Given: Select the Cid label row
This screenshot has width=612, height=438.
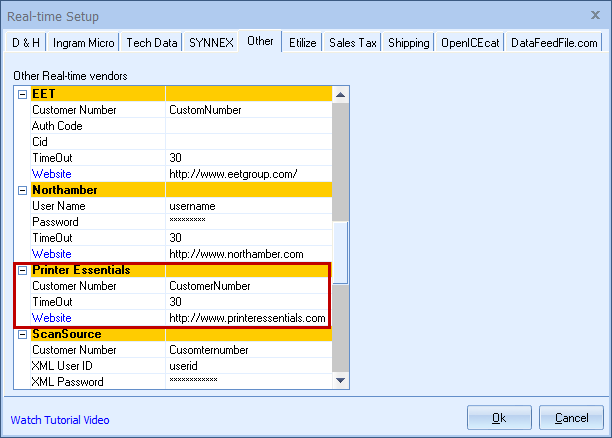Looking at the screenshot, I should click(x=98, y=142).
